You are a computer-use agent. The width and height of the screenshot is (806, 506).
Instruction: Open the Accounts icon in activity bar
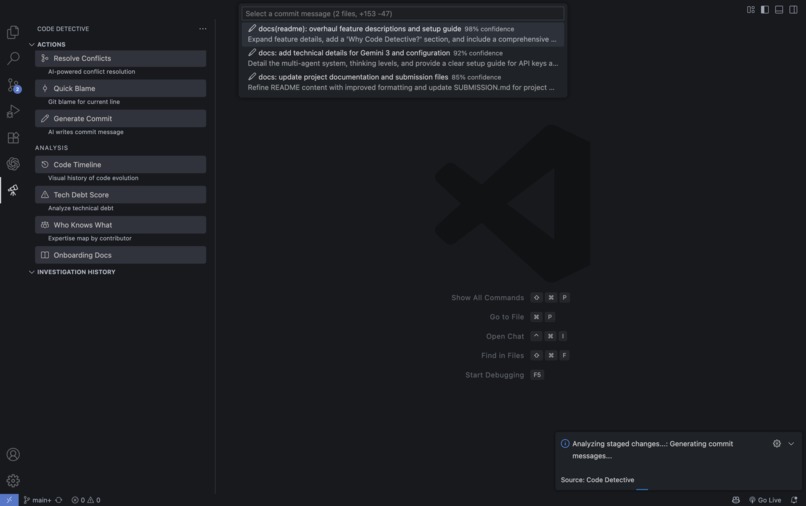13,455
